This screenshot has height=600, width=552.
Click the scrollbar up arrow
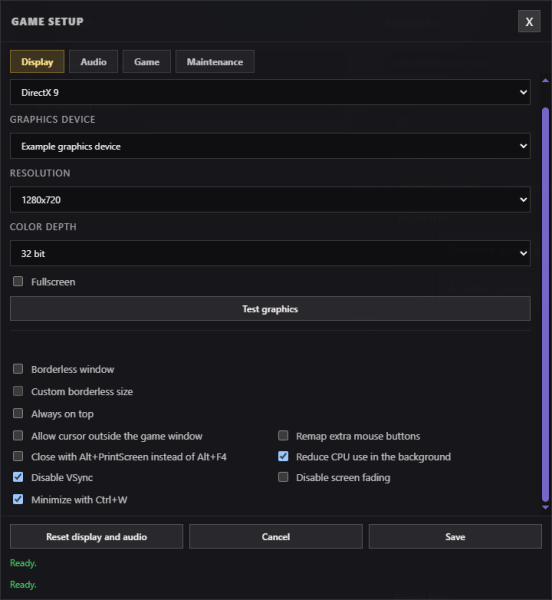[545, 80]
